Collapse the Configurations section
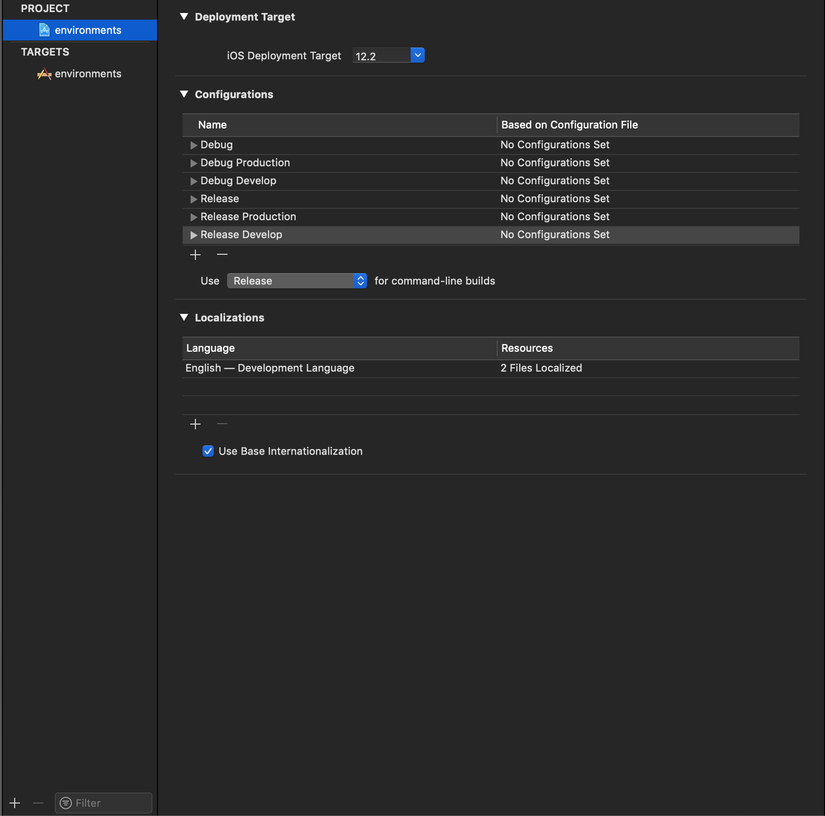 184,94
